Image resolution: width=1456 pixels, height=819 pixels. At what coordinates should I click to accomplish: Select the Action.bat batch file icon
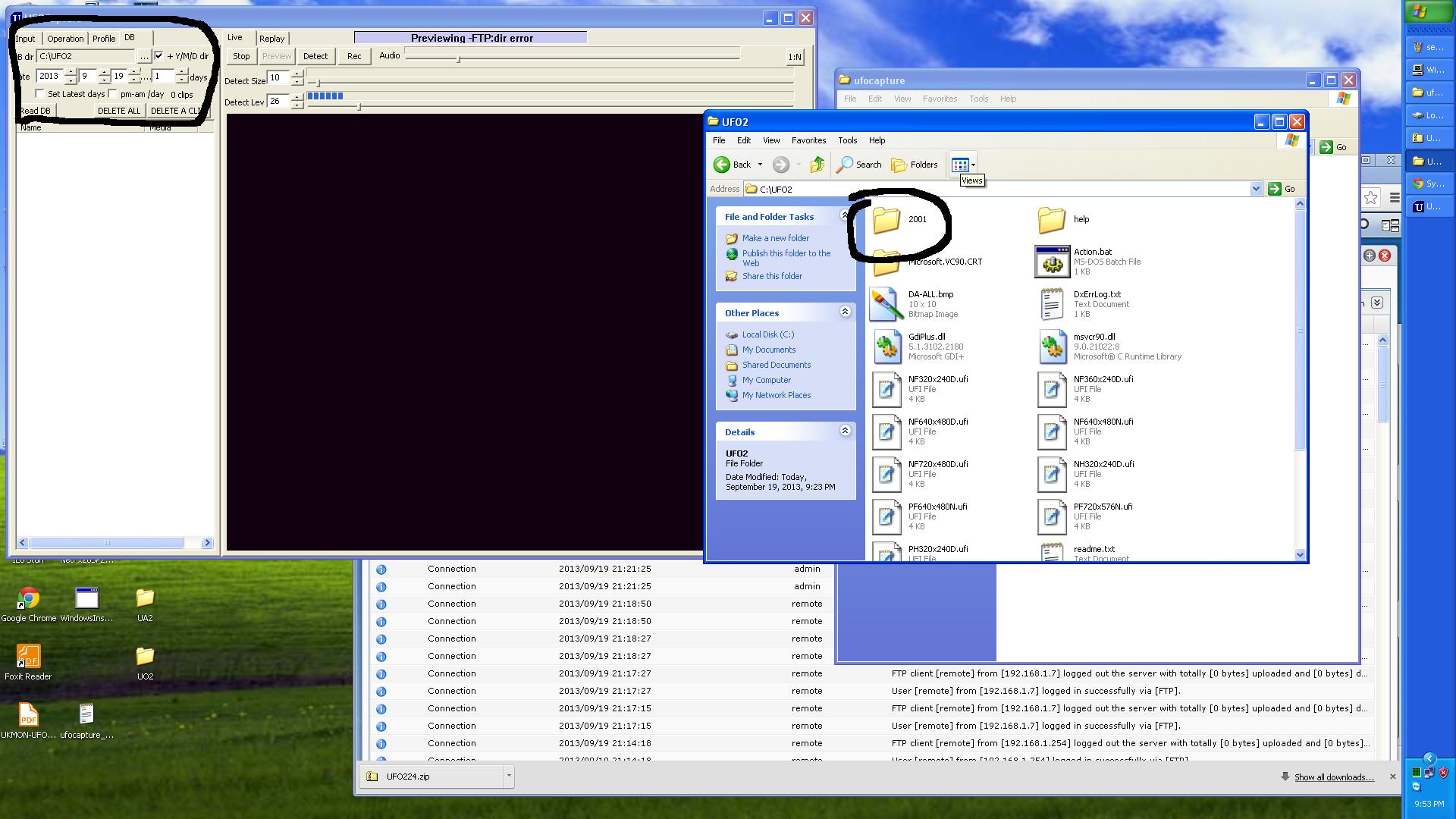point(1052,262)
